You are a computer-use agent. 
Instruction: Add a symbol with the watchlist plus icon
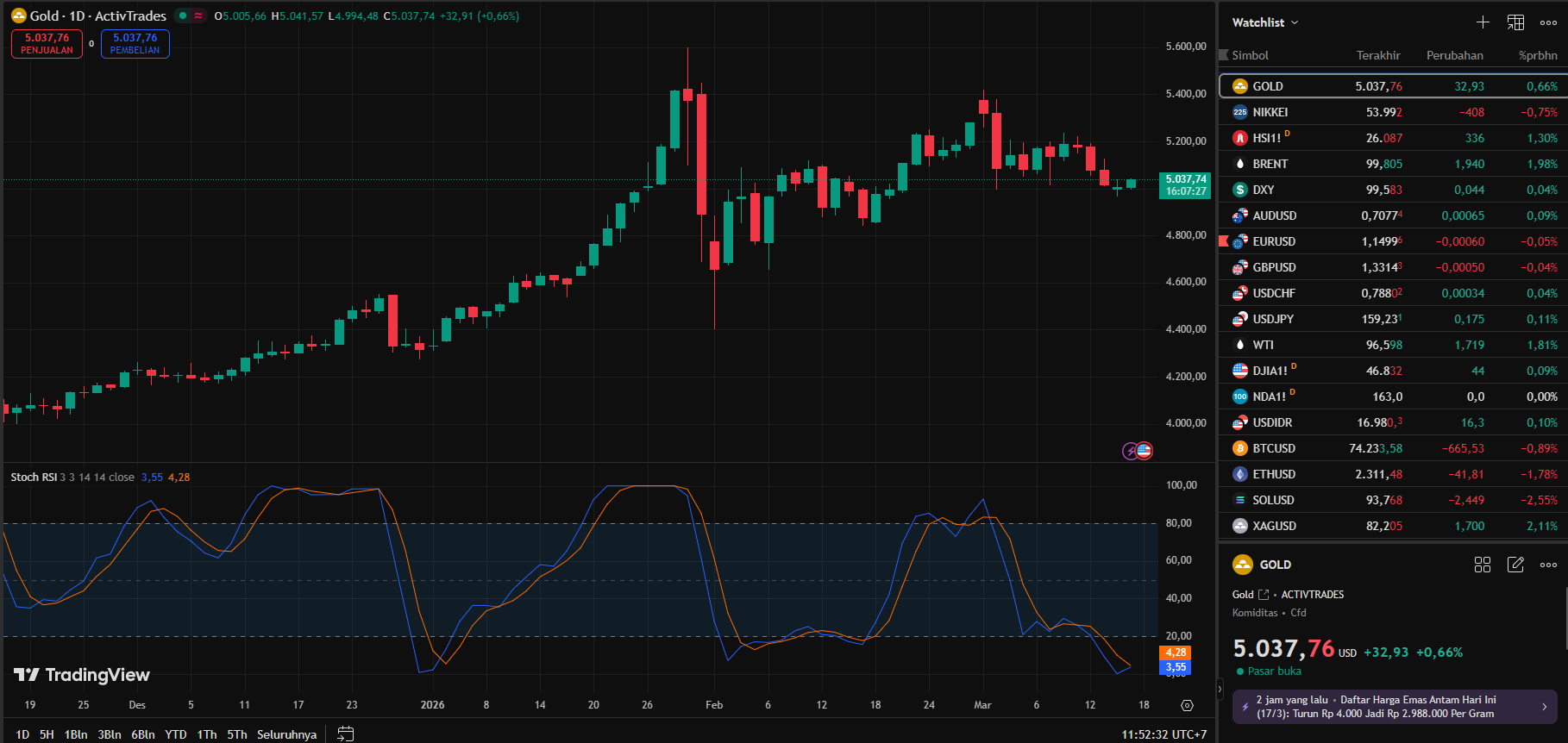[x=1483, y=22]
